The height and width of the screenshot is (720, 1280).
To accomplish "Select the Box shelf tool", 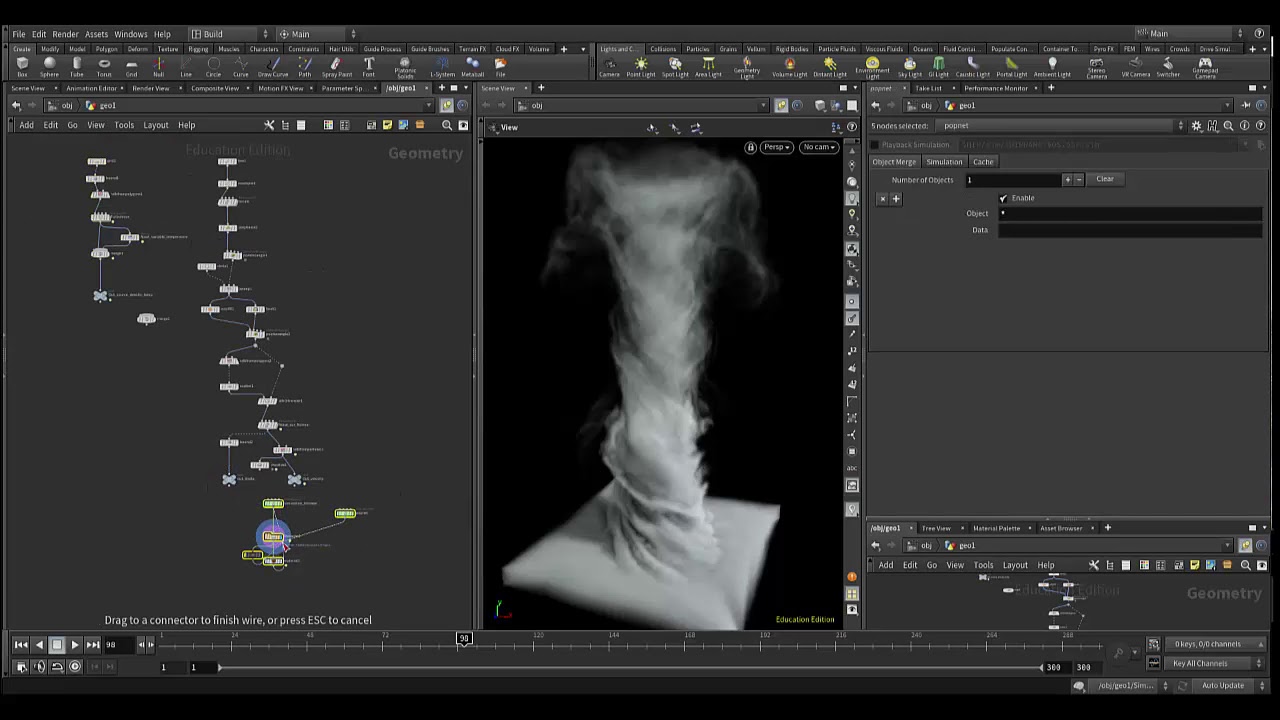I will 22,67.
